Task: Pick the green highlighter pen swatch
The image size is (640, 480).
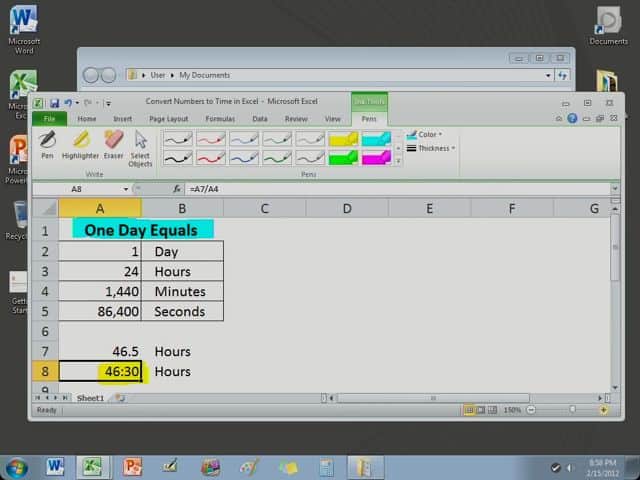Action: coord(343,158)
